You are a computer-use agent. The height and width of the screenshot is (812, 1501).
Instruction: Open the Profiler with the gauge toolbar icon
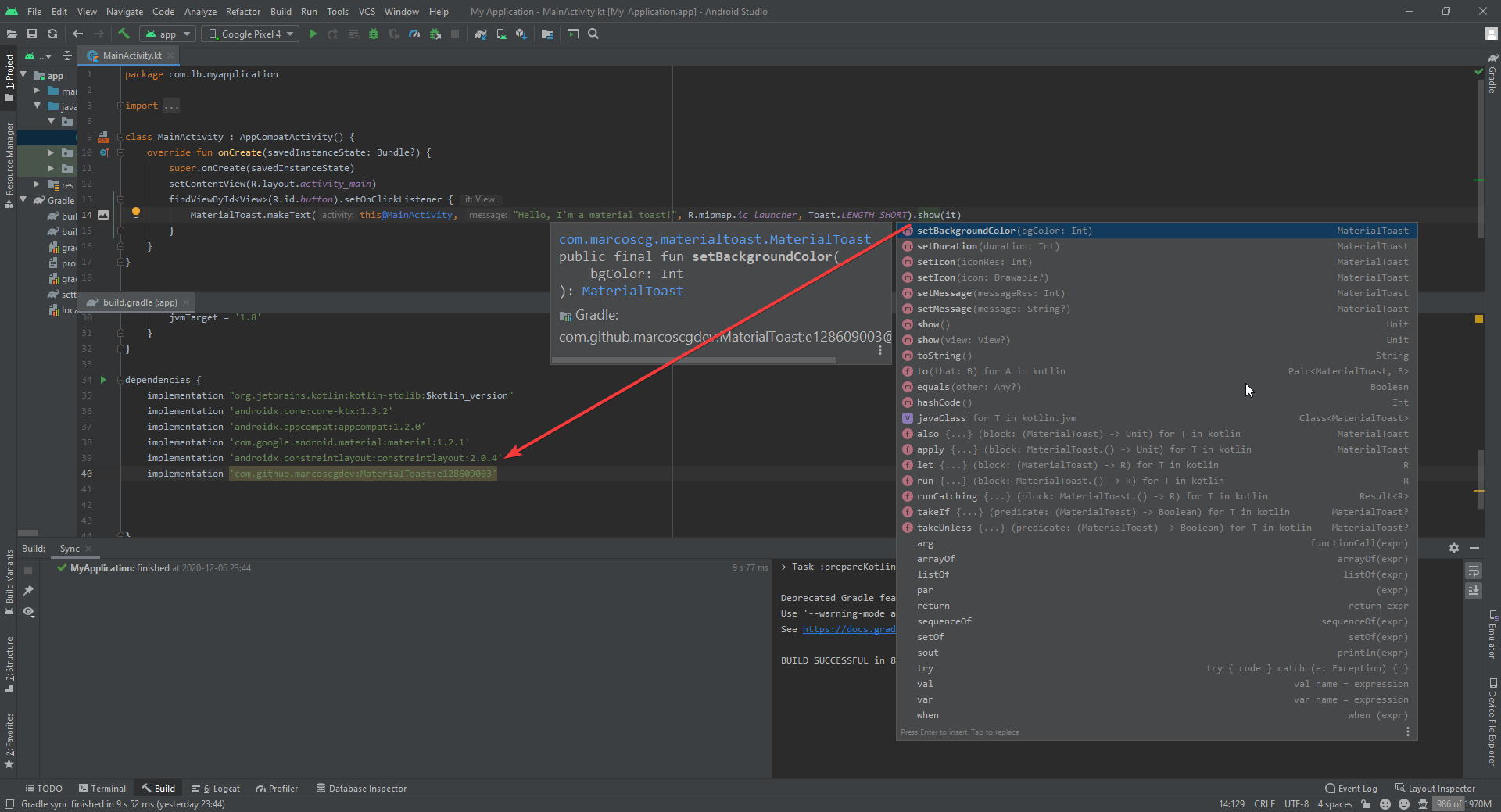click(x=414, y=34)
